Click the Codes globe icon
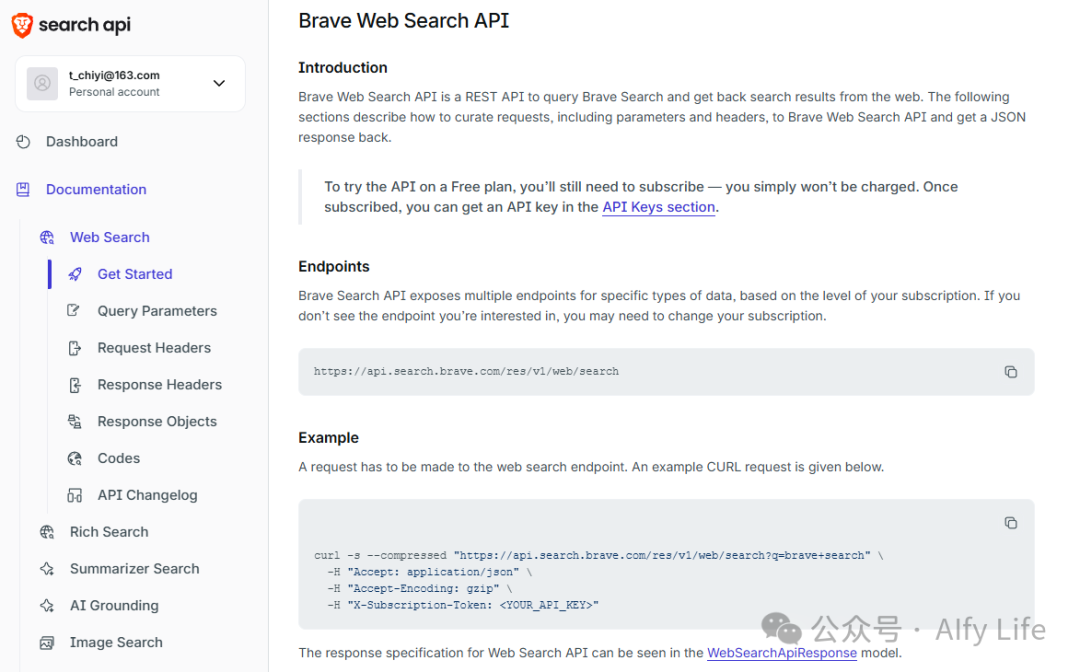Screen dimensions: 1080x672 (74, 459)
